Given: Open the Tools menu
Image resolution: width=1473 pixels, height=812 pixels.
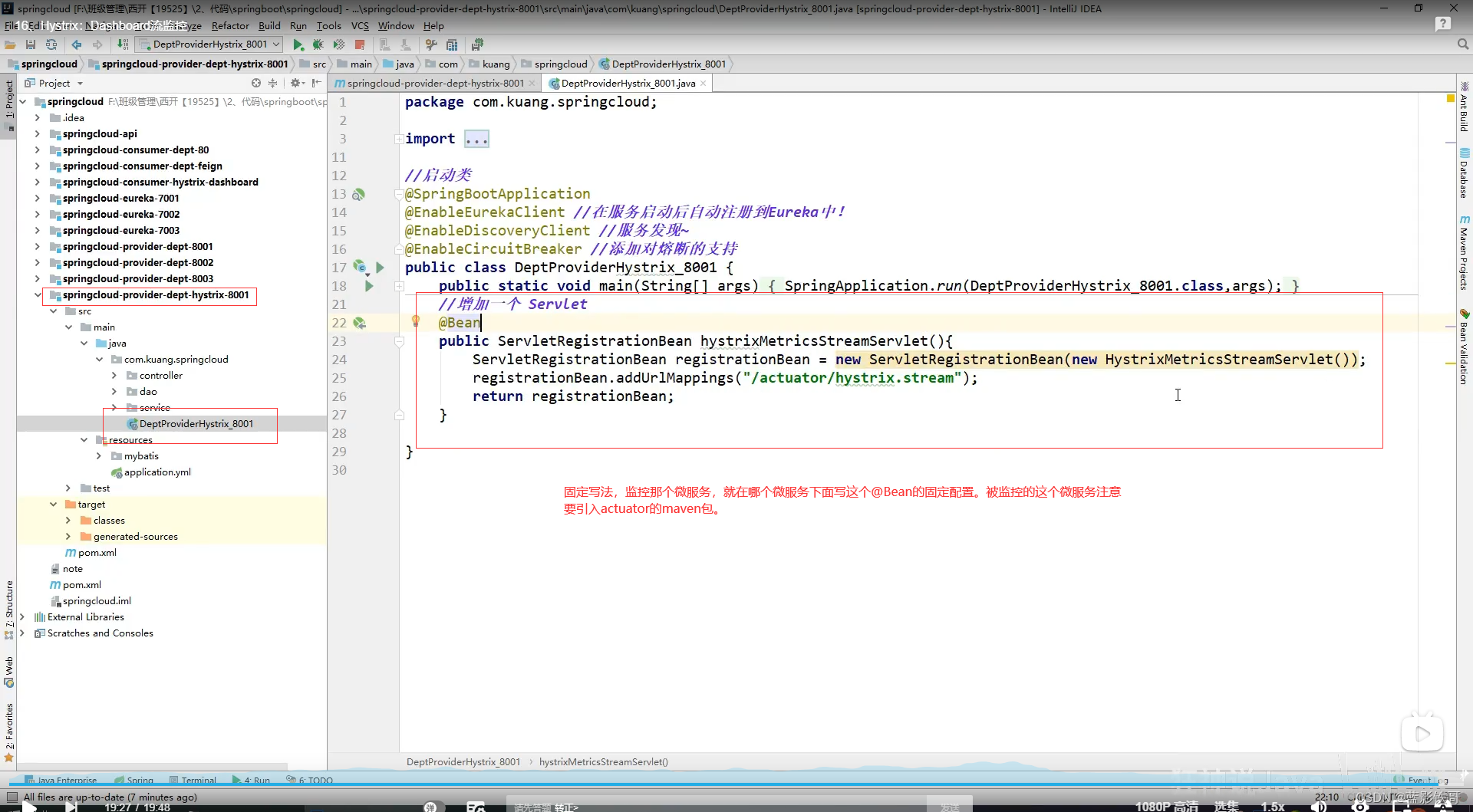Looking at the screenshot, I should click(x=328, y=26).
